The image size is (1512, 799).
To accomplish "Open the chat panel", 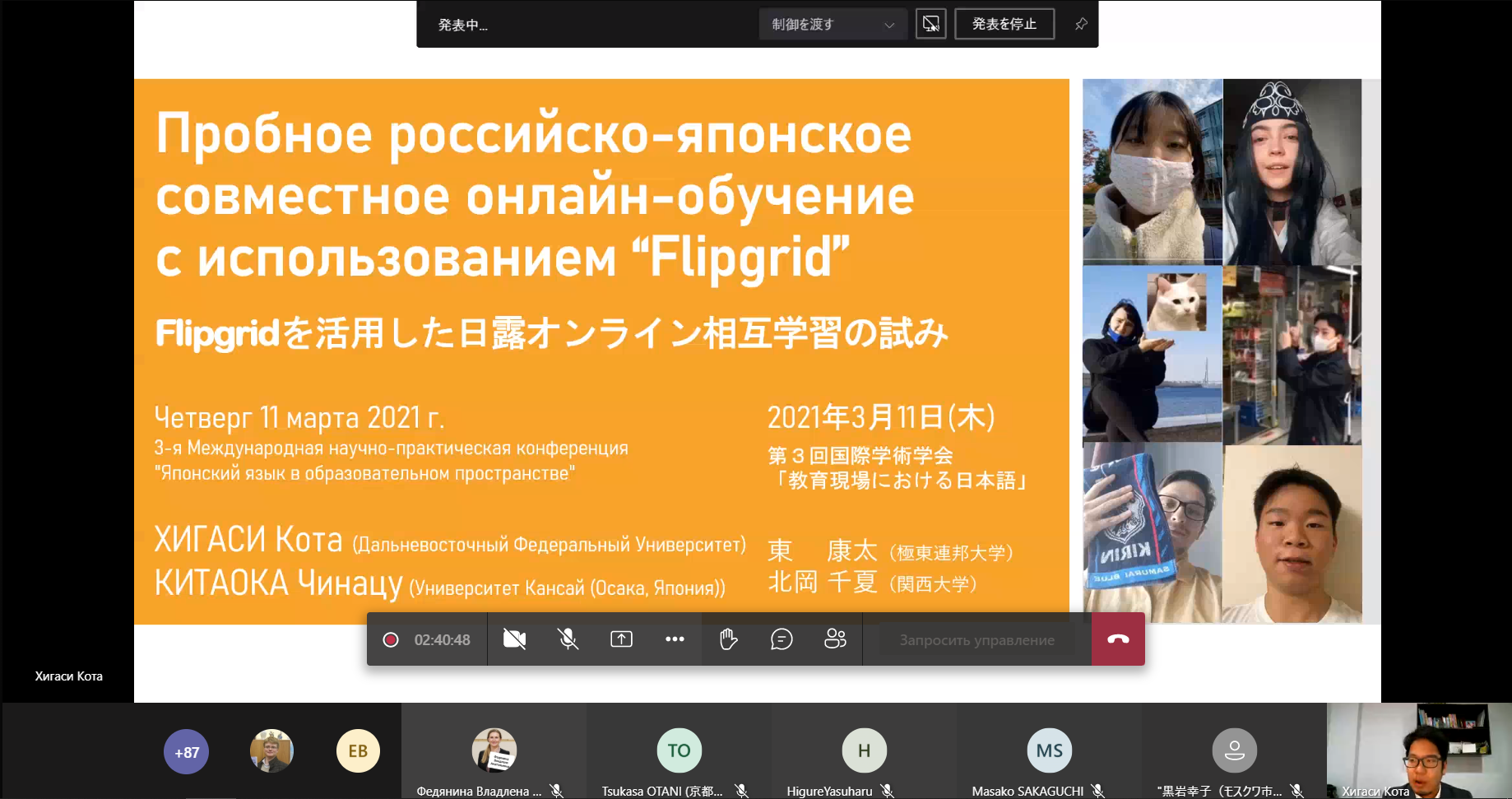I will click(x=781, y=639).
